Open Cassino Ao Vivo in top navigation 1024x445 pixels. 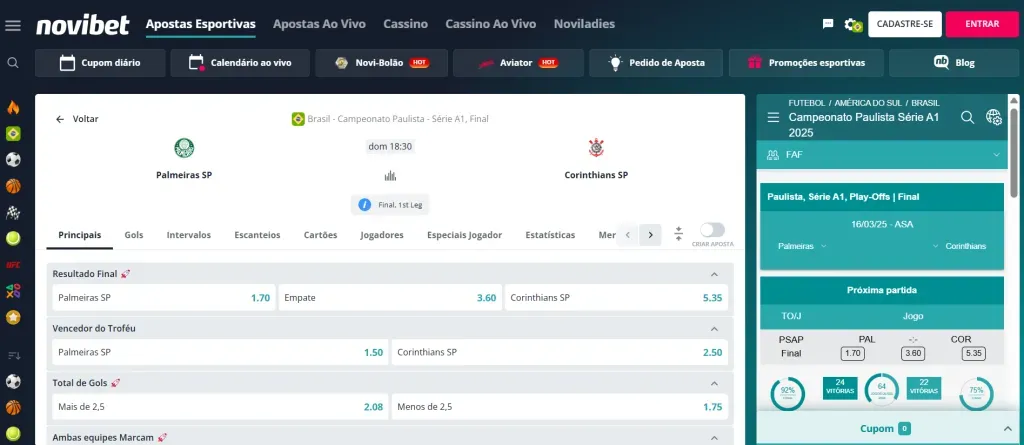[x=491, y=24]
